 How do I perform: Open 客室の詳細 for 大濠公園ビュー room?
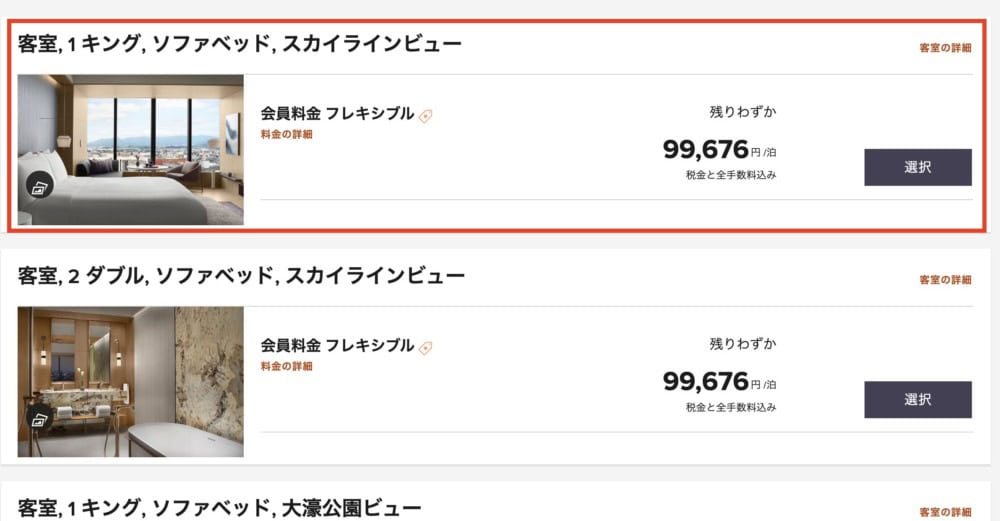tap(945, 512)
